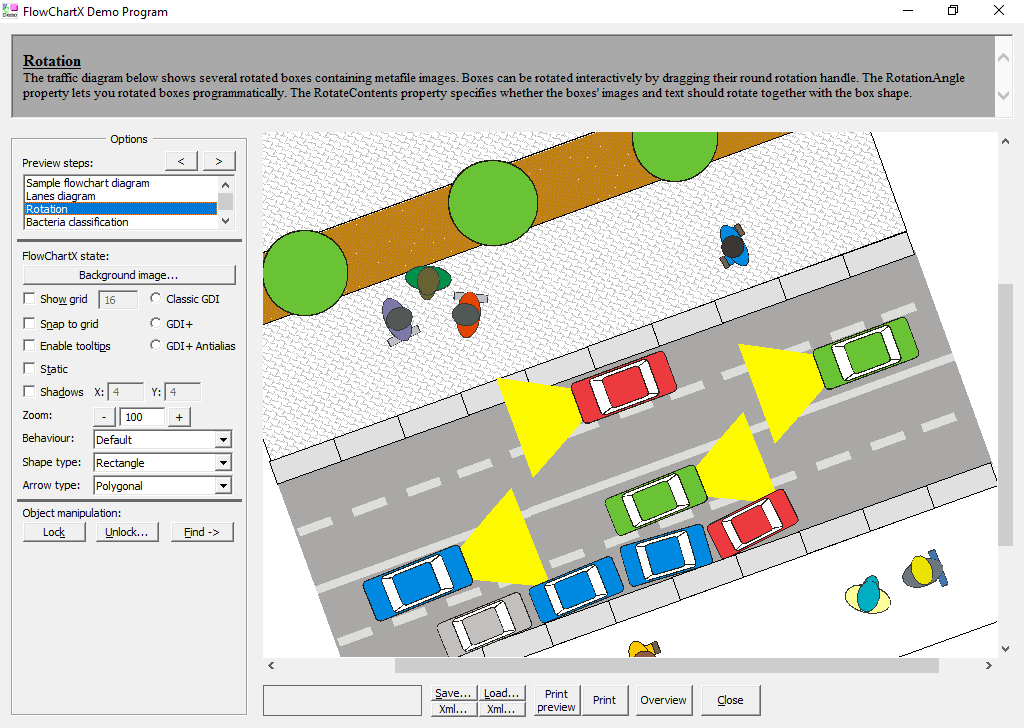Select the GDI+ rendering mode
1024x728 pixels.
155,322
